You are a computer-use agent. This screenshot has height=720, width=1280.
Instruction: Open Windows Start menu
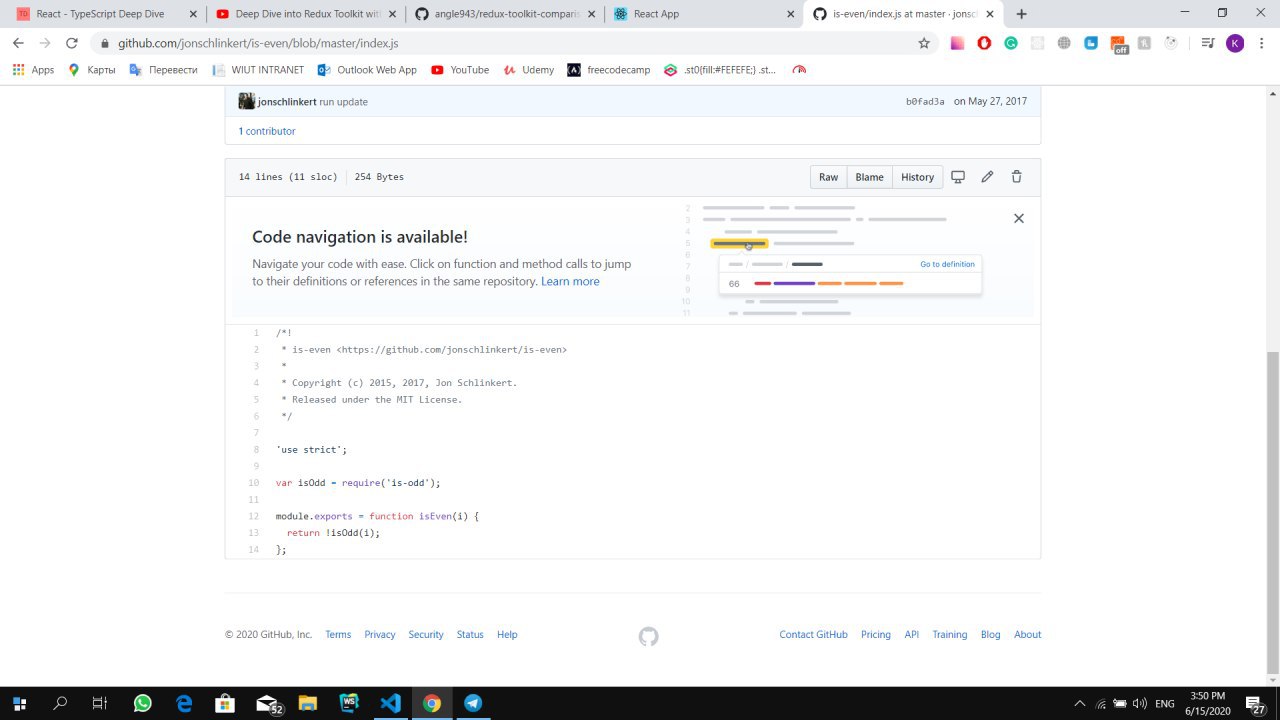[18, 703]
